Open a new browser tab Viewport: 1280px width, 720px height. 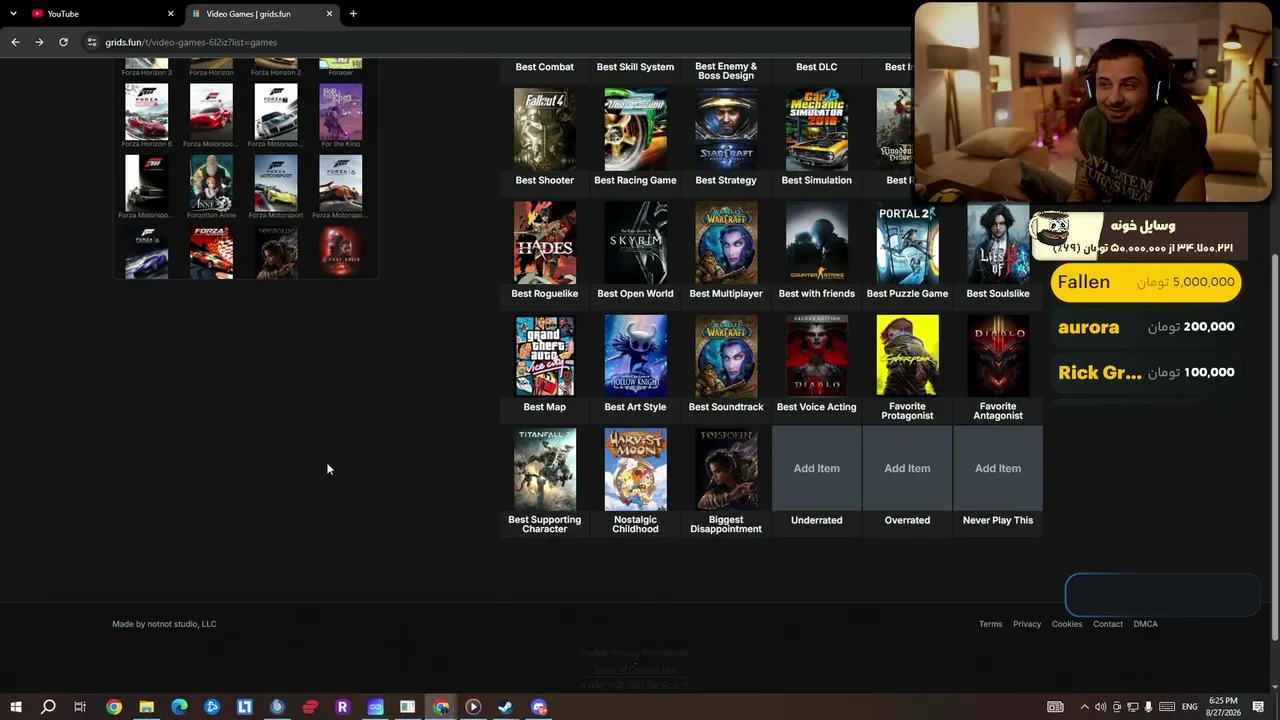(353, 14)
